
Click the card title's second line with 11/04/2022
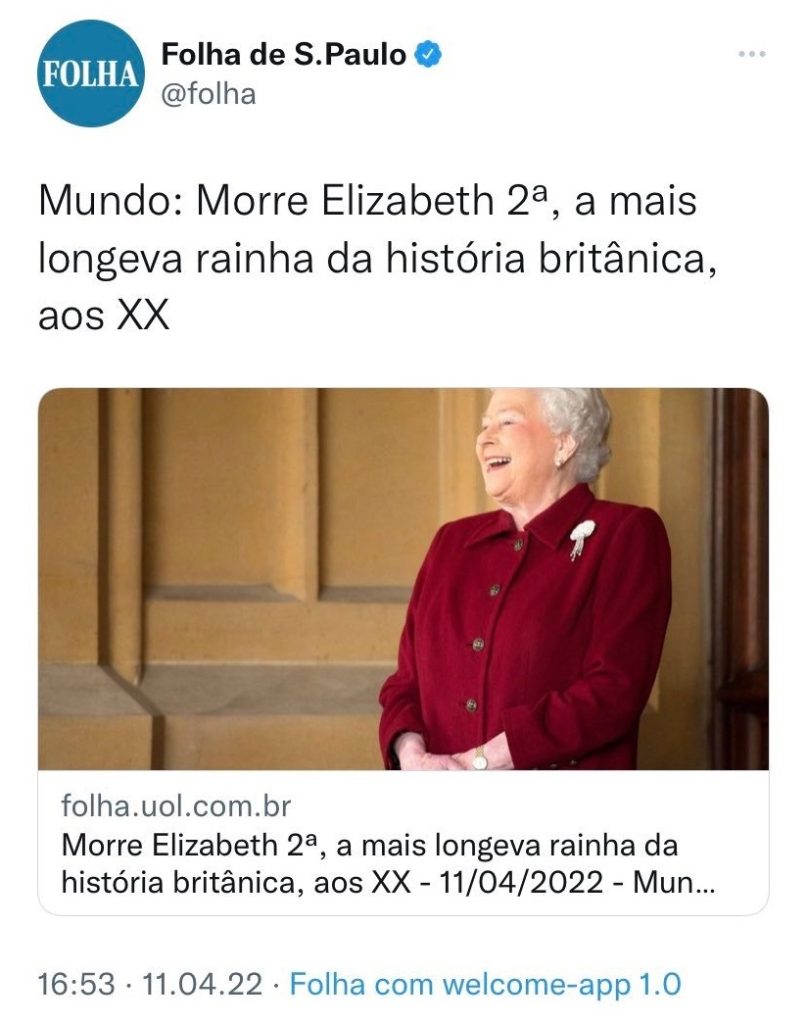point(388,882)
